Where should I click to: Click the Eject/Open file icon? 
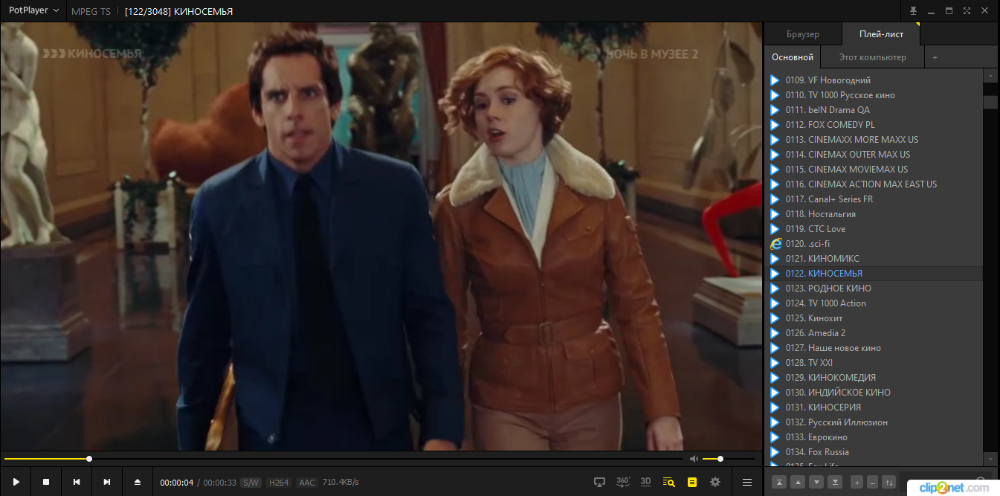[x=137, y=482]
